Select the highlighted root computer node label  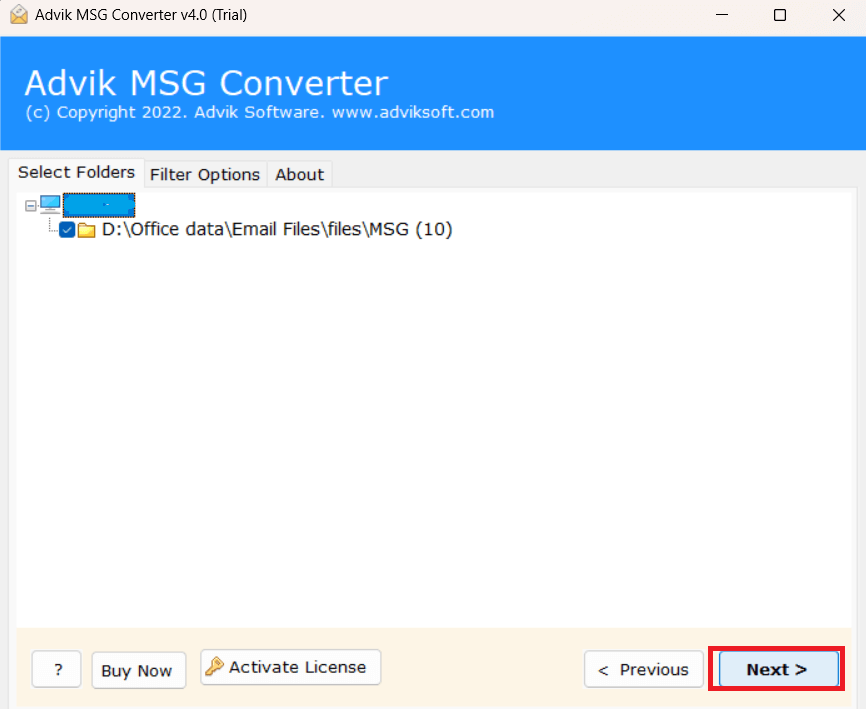point(99,205)
